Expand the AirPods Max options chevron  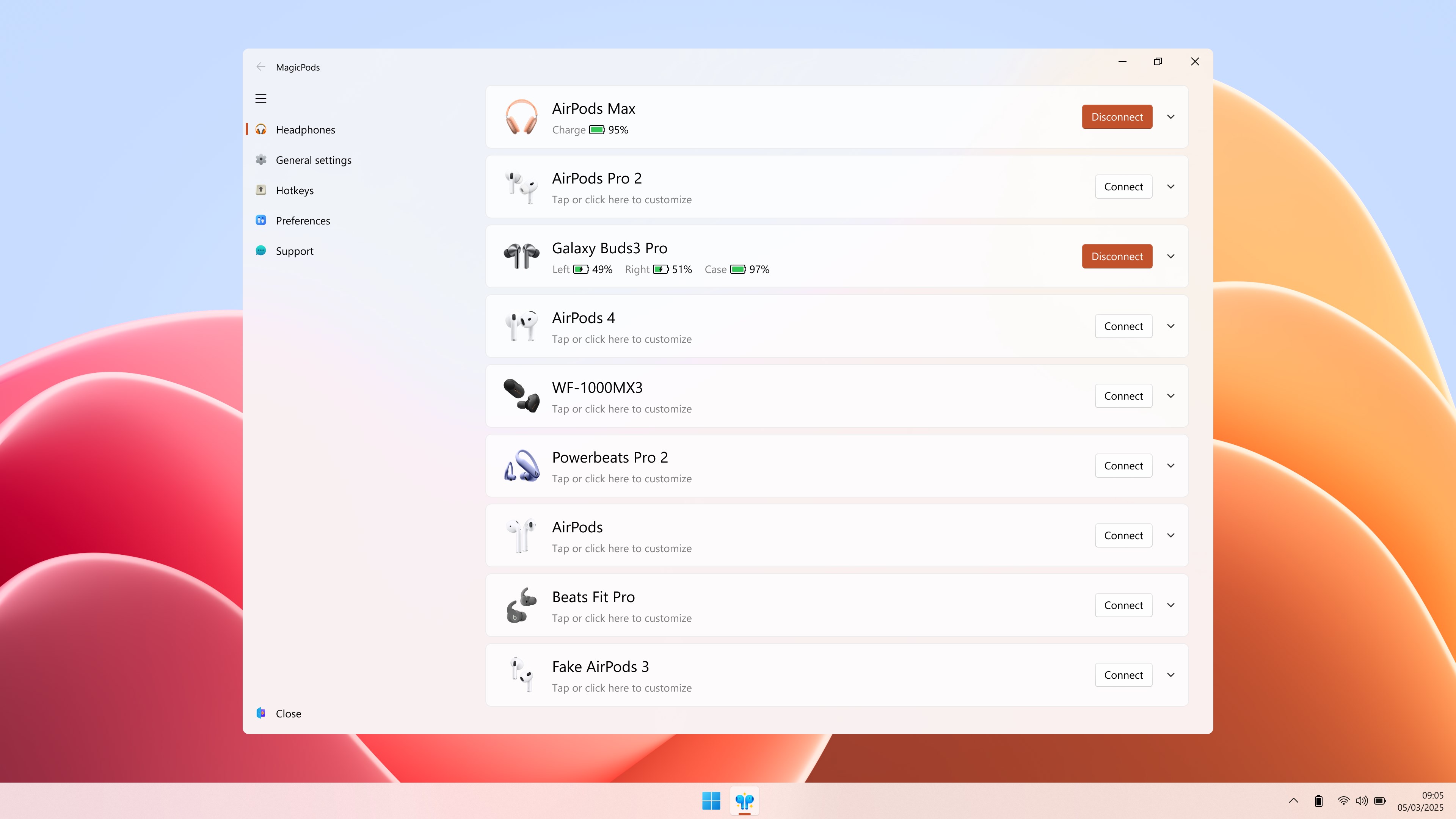click(x=1170, y=117)
